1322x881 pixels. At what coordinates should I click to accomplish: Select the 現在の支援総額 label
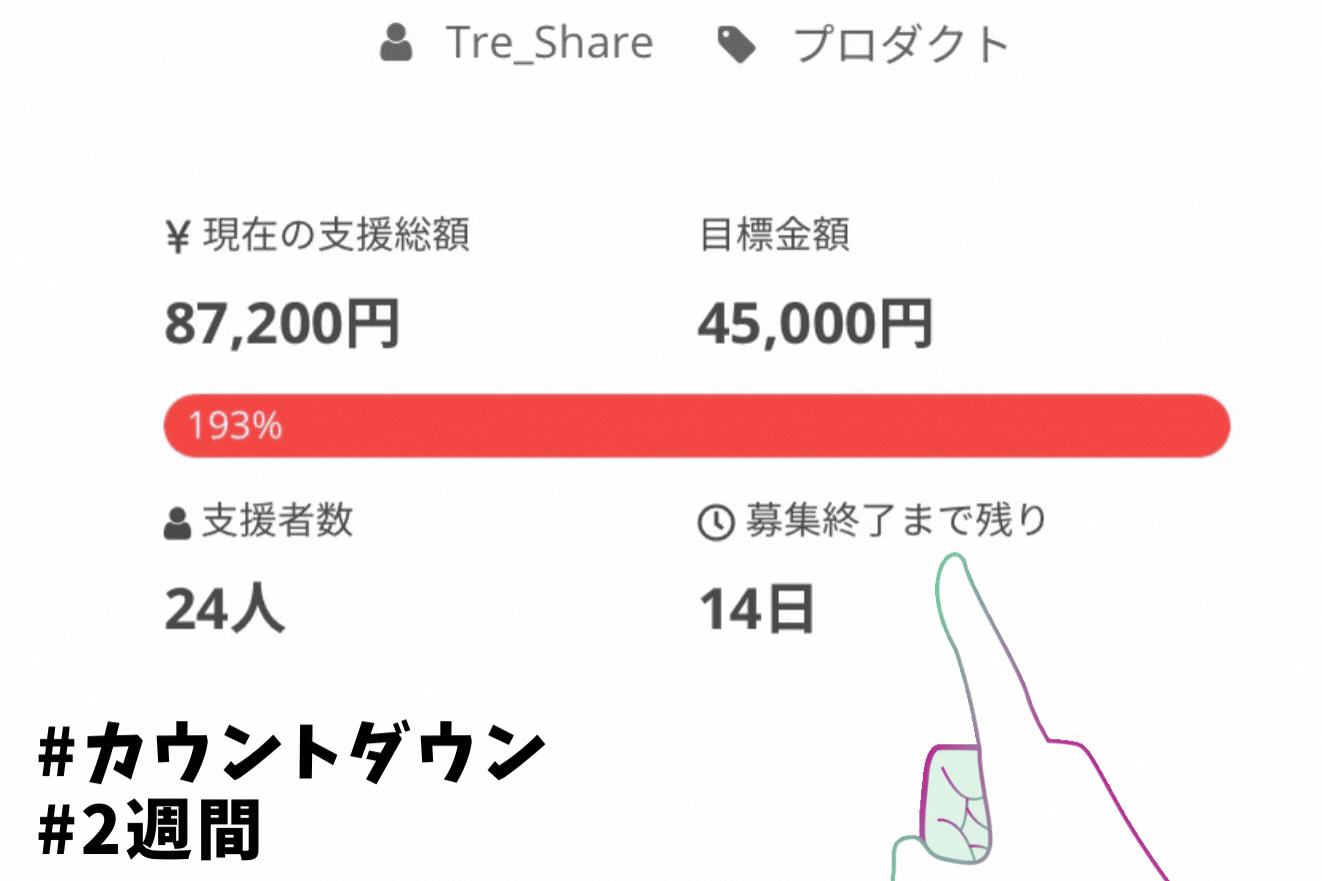coord(336,236)
